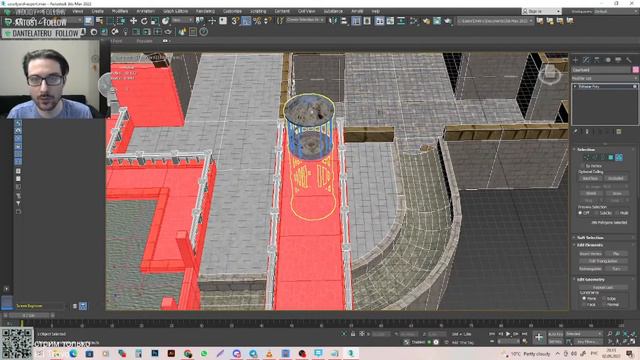Select Vertex sub-object level icon
Image resolution: width=640 pixels, height=360 pixels.
(x=587, y=157)
